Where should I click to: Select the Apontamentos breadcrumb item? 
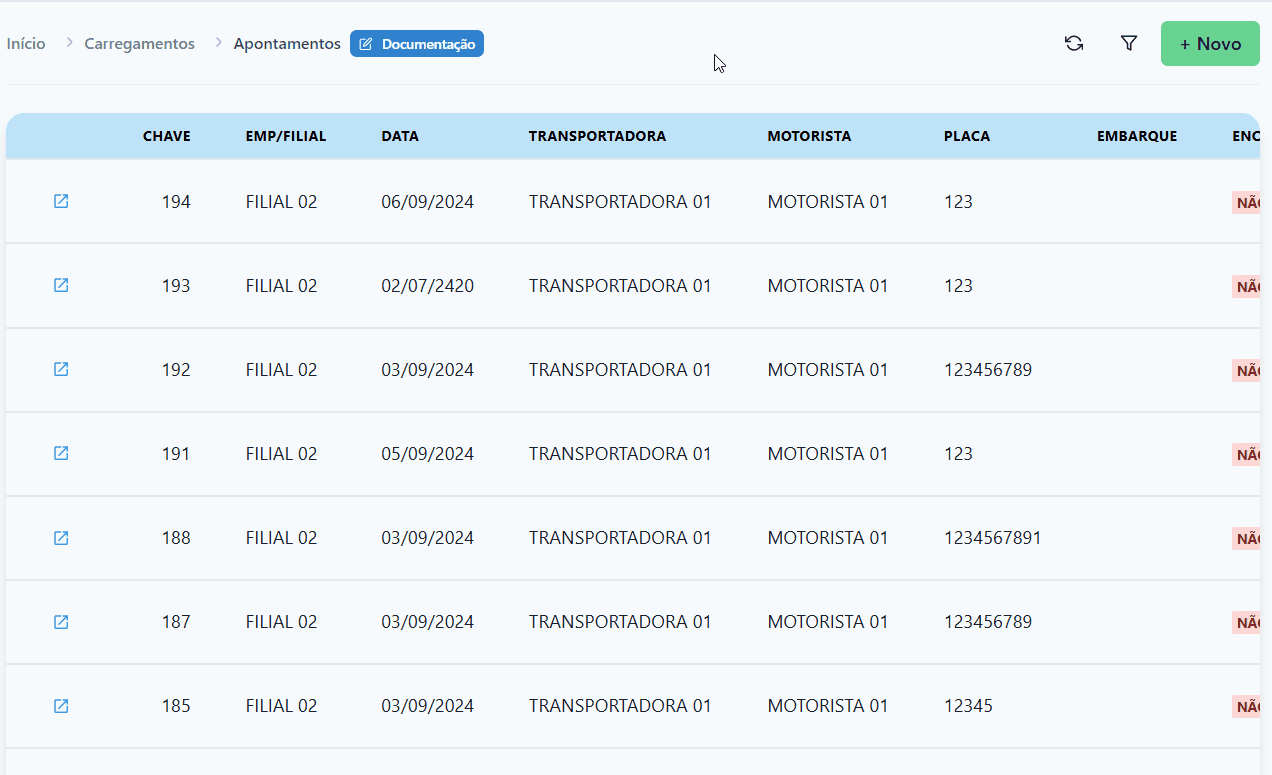tap(287, 44)
